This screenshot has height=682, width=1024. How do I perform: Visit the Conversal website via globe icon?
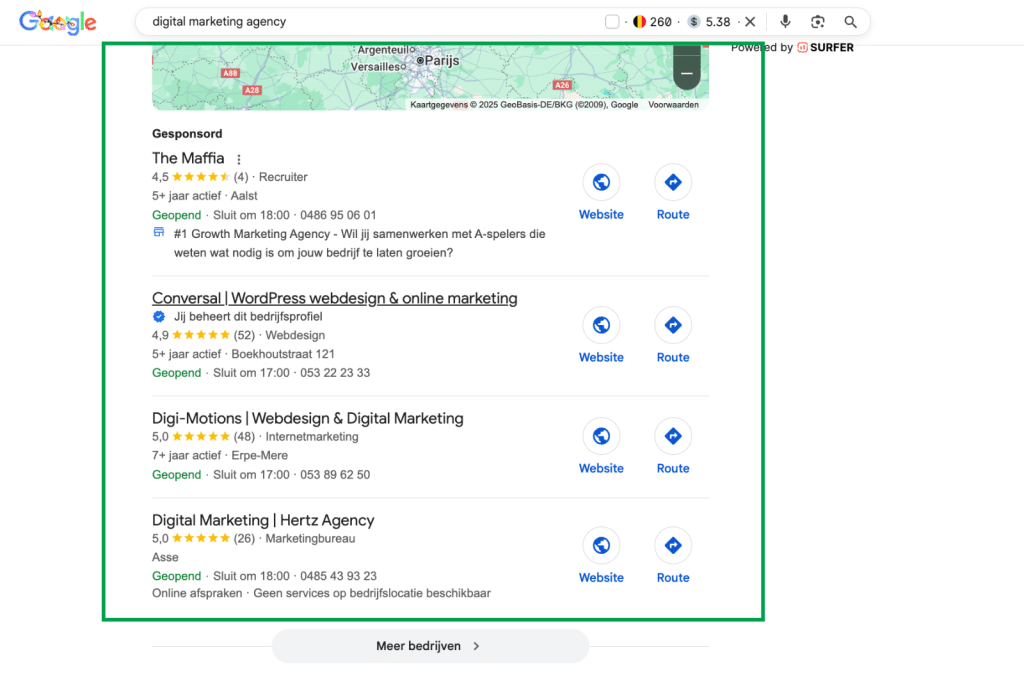coord(601,326)
